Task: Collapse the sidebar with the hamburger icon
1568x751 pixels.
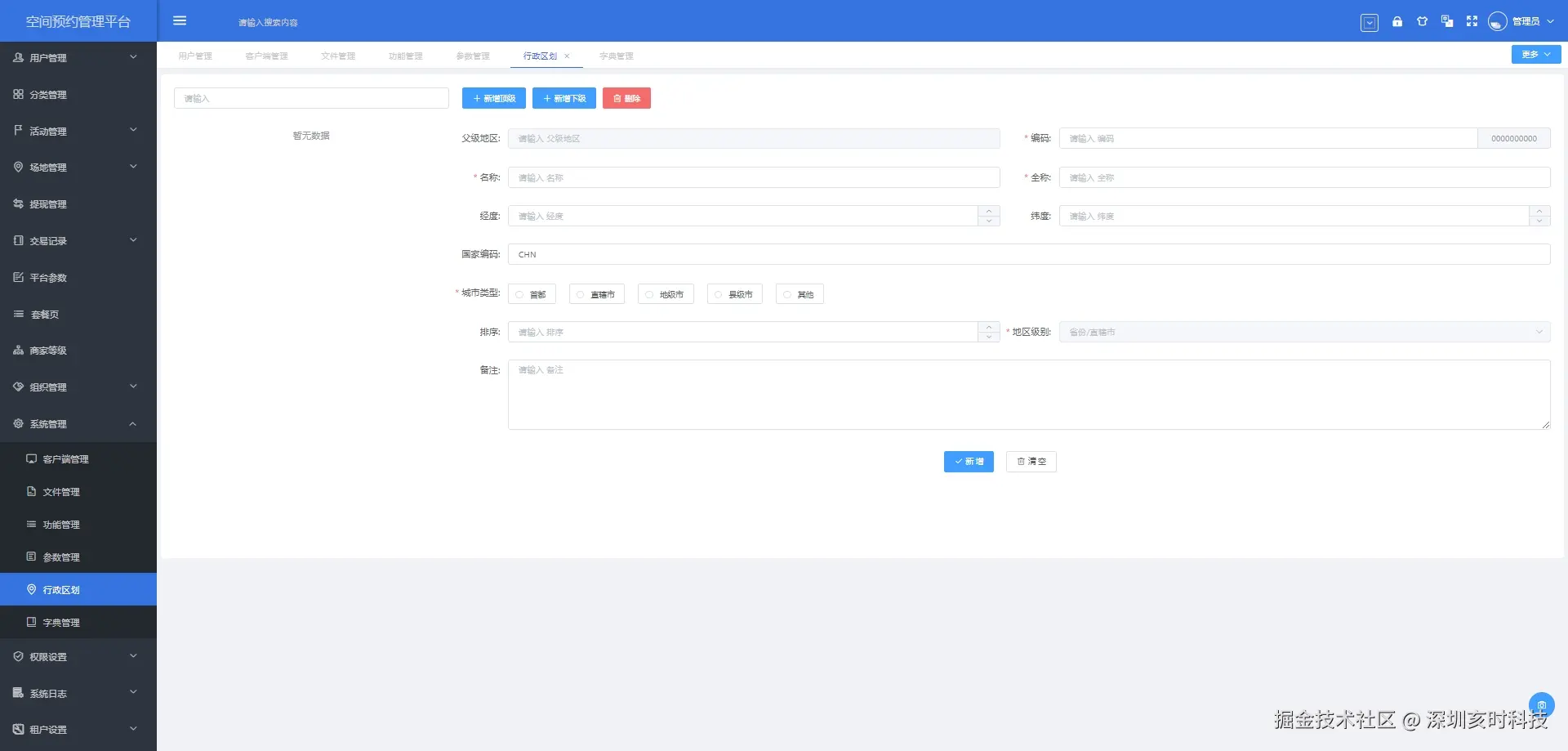Action: click(180, 21)
